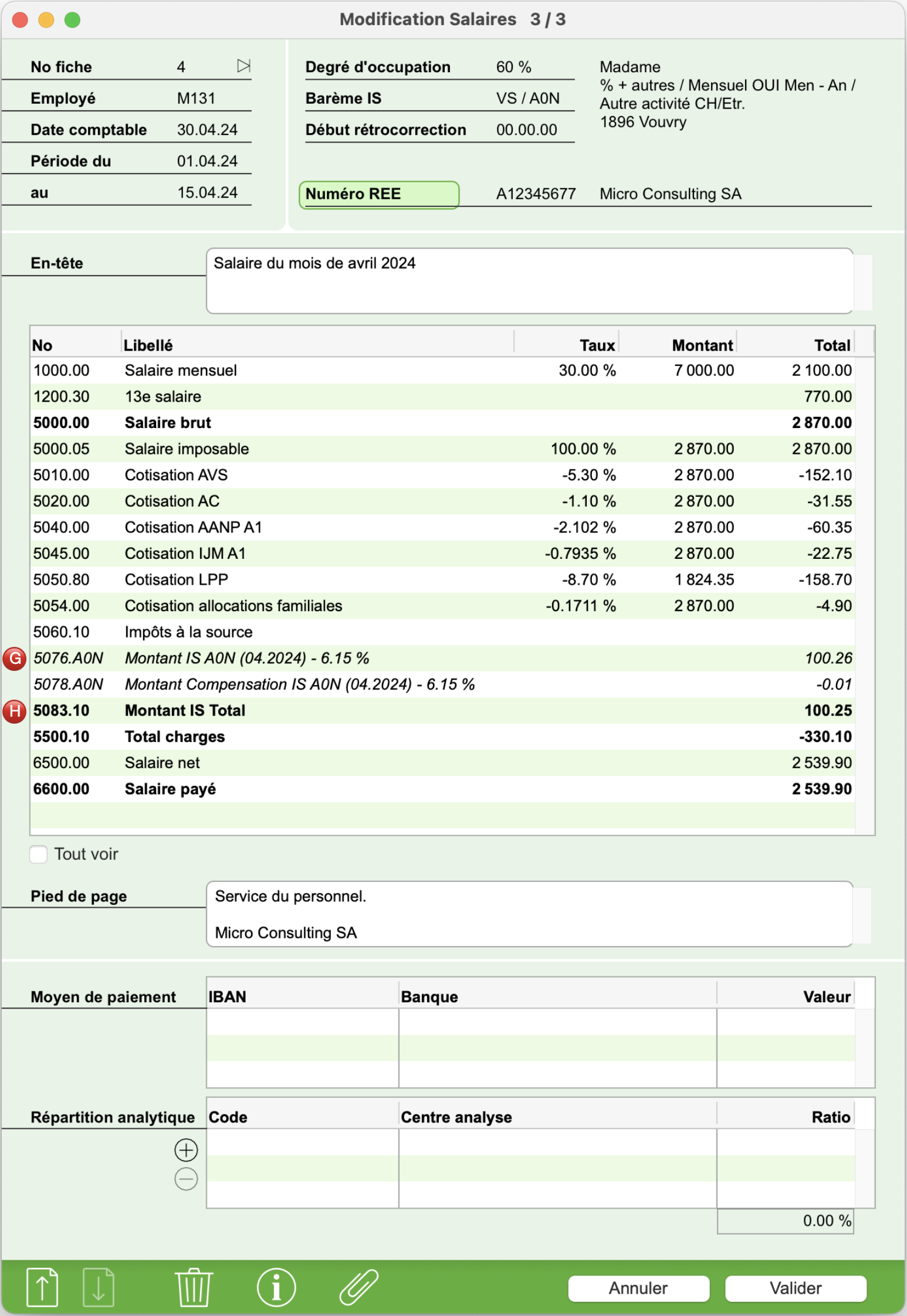This screenshot has height=1316, width=907.
Task: Click the first empty analytic Code row
Action: pyautogui.click(x=303, y=1142)
